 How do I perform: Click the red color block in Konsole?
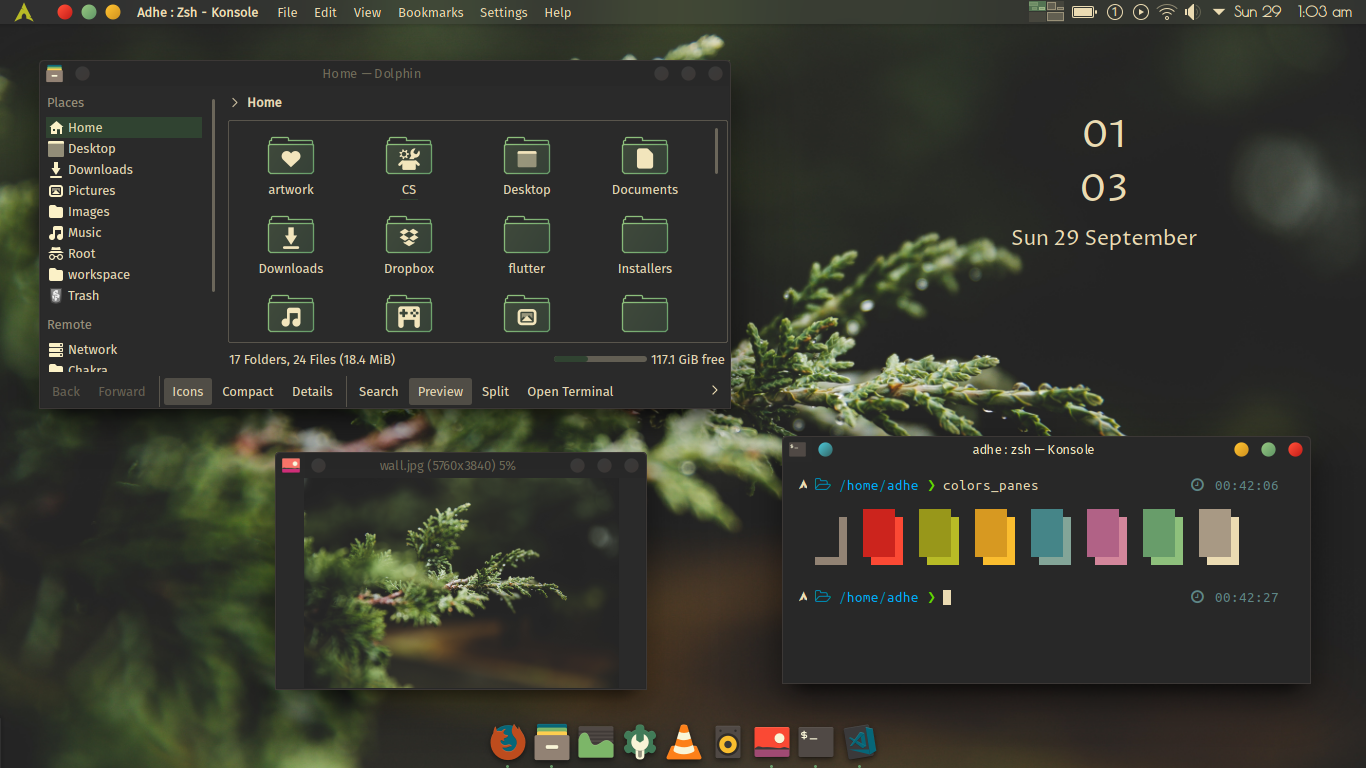coord(882,537)
